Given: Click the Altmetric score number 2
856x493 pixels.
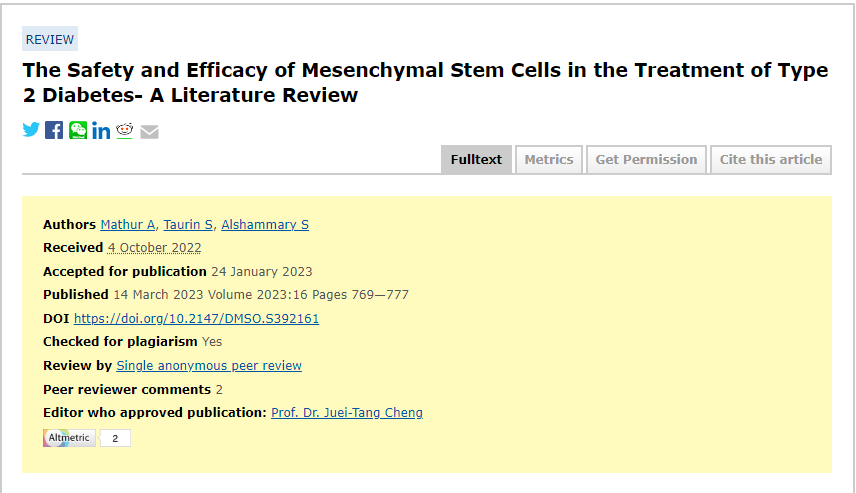Looking at the screenshot, I should point(115,438).
